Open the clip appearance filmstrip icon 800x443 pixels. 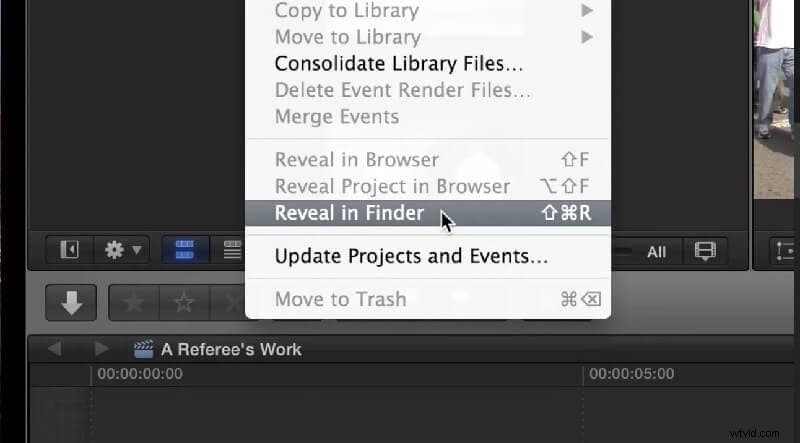(705, 251)
